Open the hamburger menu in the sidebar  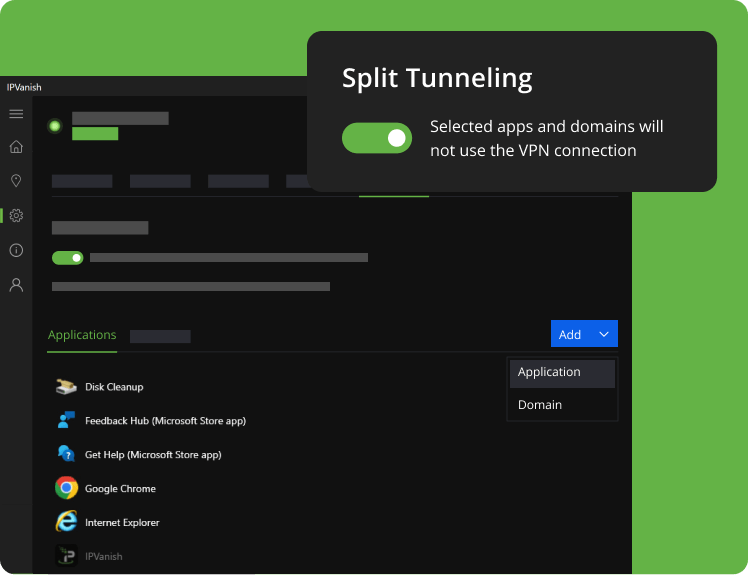(16, 114)
